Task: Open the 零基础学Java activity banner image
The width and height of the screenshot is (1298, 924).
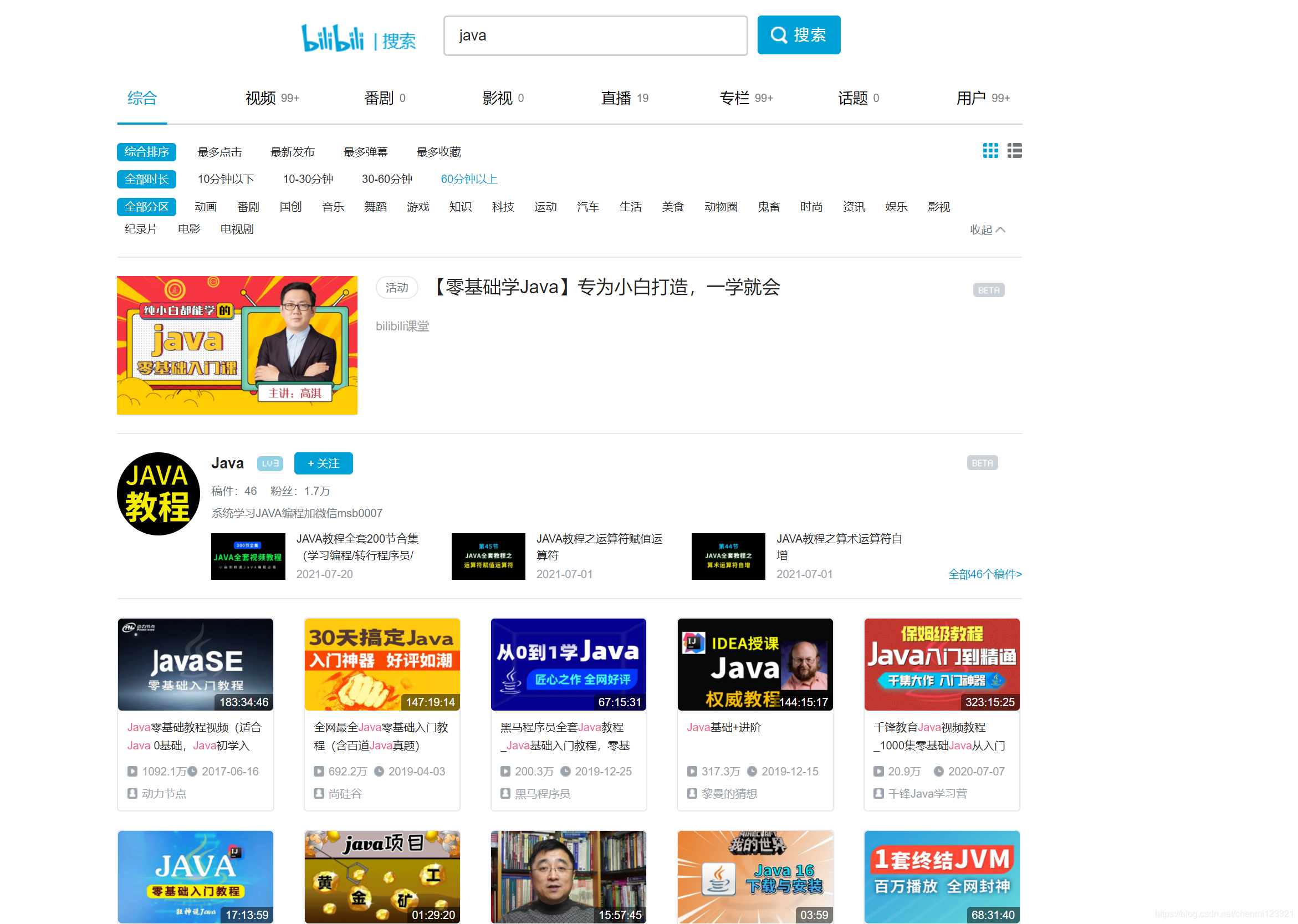Action: [x=237, y=345]
